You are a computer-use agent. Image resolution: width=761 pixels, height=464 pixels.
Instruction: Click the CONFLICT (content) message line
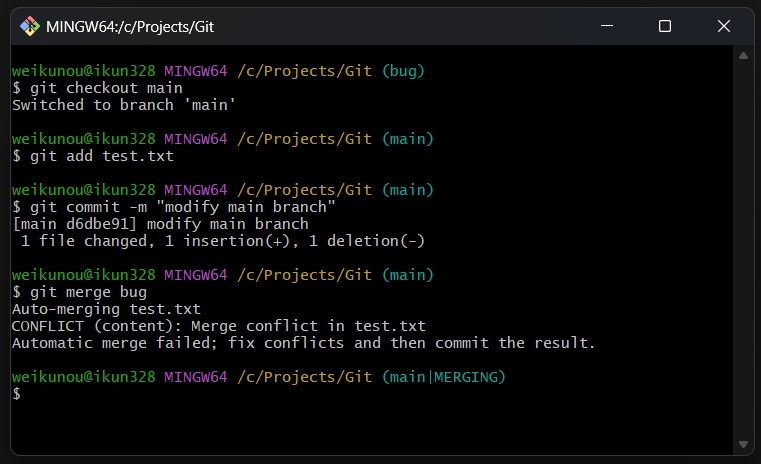pyautogui.click(x=219, y=326)
